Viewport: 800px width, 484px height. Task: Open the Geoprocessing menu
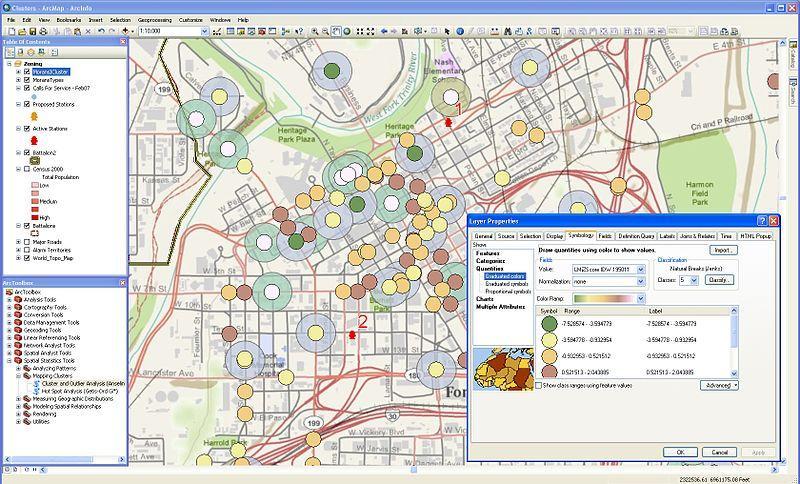point(155,20)
